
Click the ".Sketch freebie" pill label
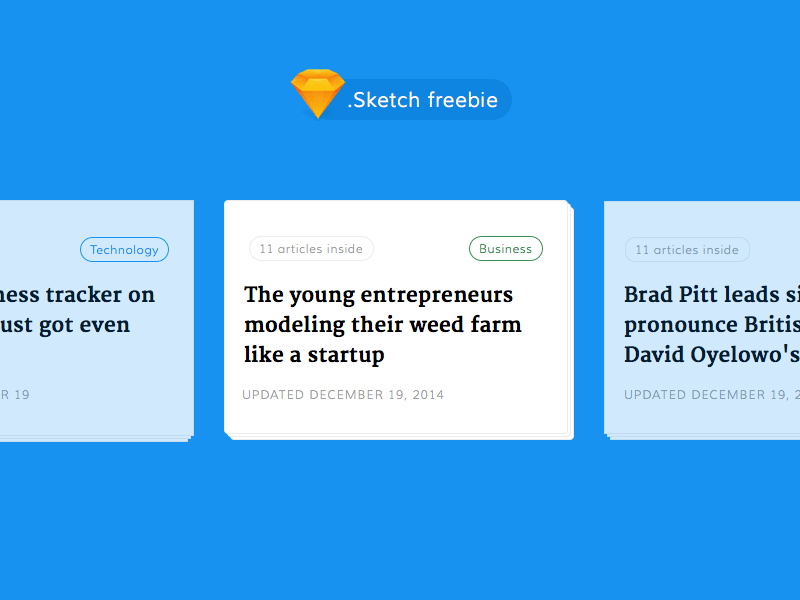[x=422, y=100]
